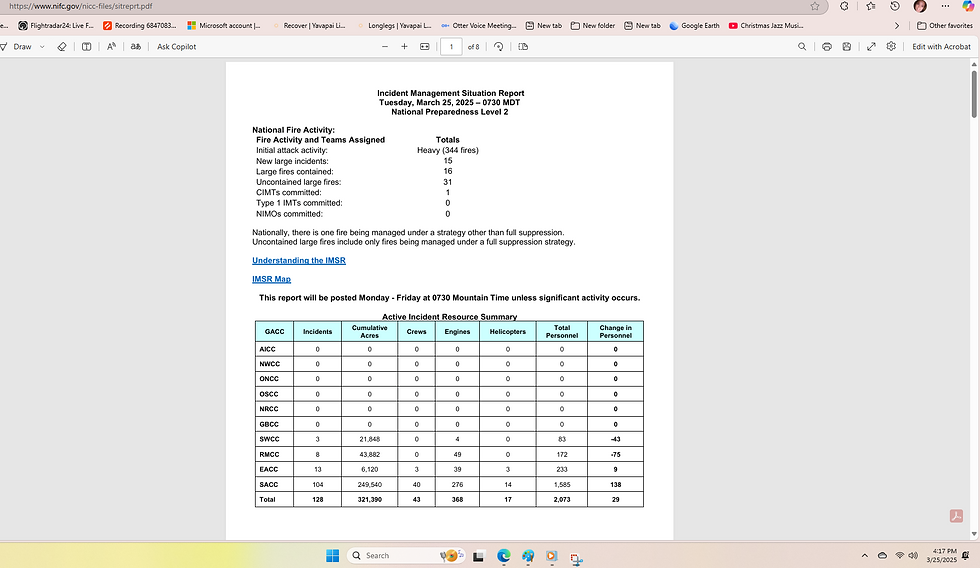The image size is (980, 568).
Task: Open PDF settings gear
Action: coord(891,47)
